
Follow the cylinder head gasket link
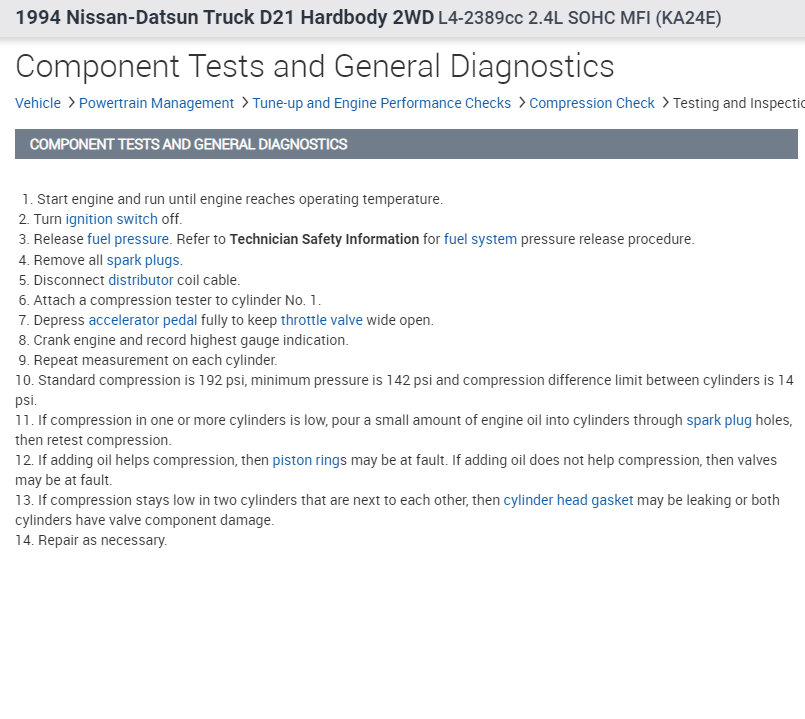(568, 500)
